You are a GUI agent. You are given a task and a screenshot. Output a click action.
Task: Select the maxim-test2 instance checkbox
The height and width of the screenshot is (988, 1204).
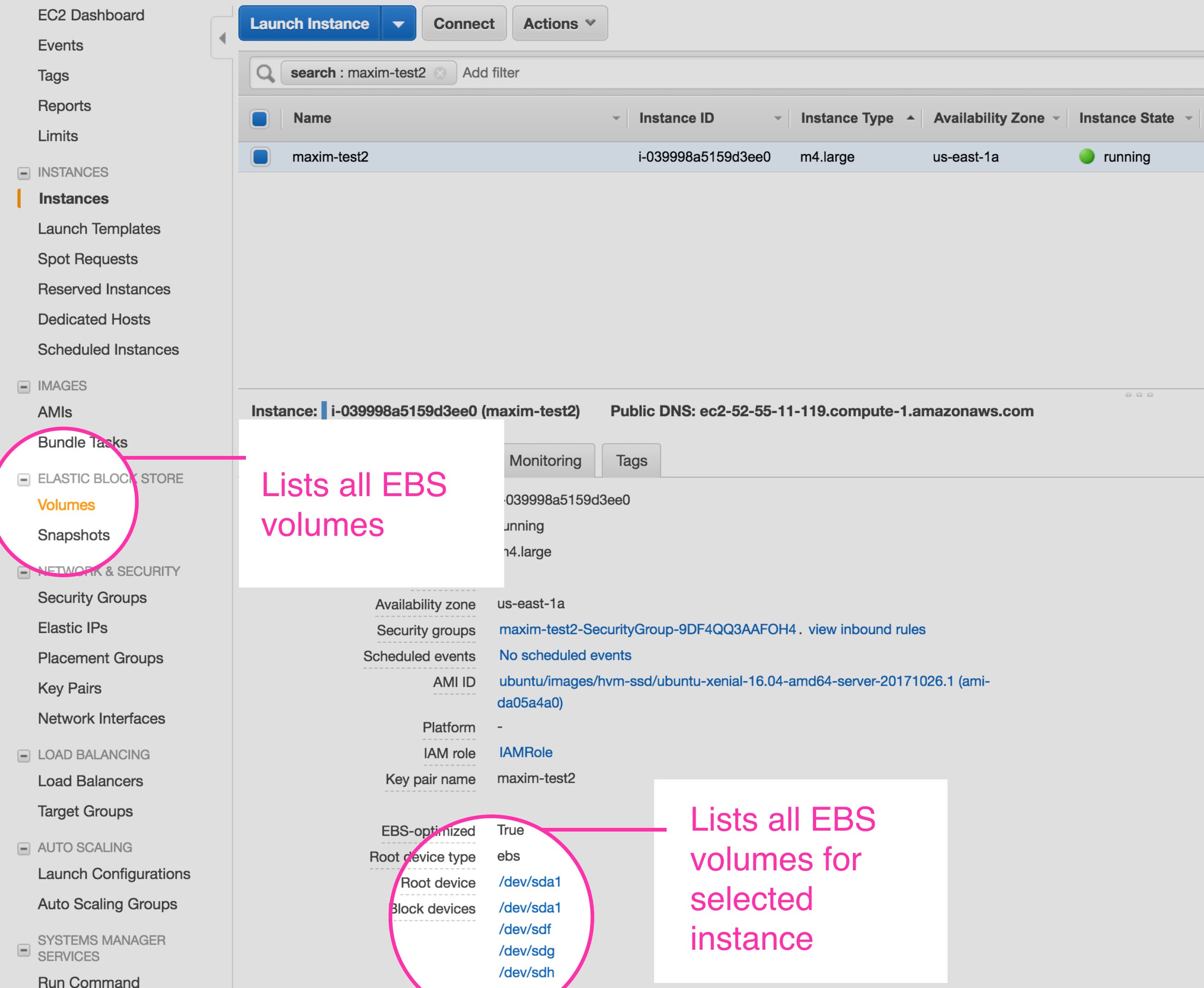(x=259, y=157)
